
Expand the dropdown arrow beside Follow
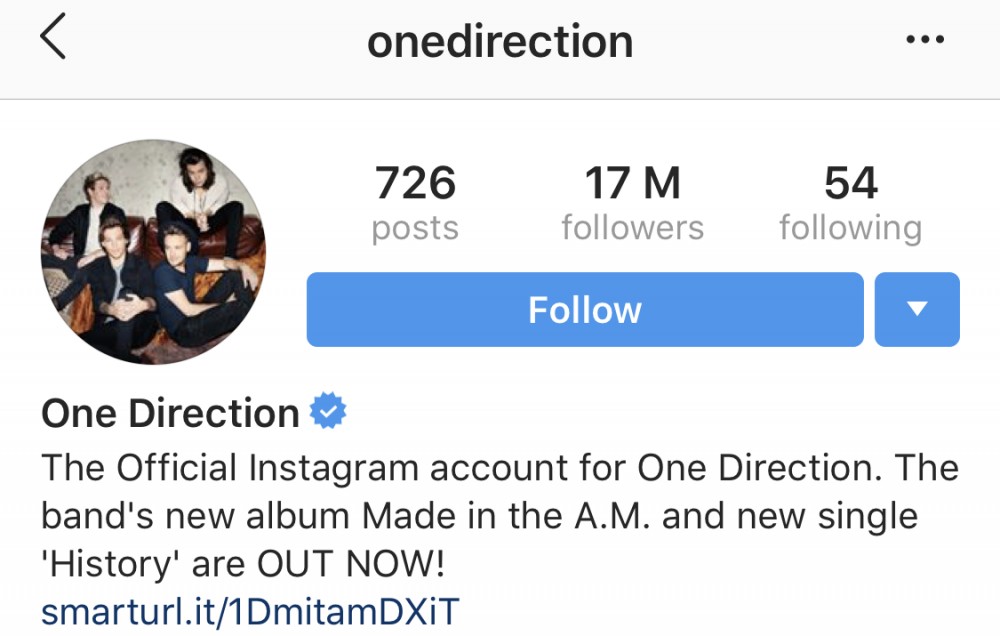[x=917, y=310]
